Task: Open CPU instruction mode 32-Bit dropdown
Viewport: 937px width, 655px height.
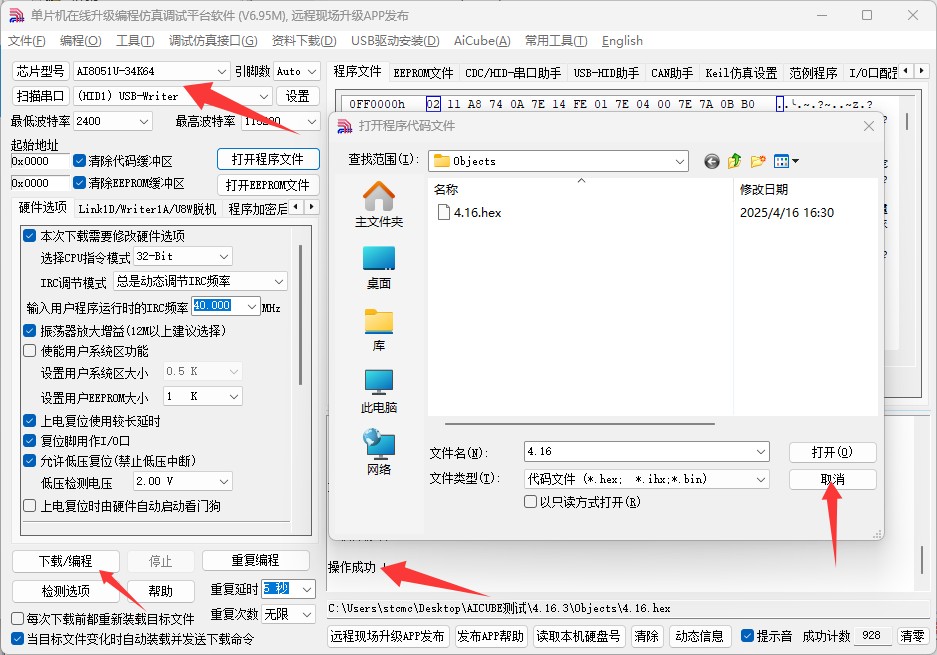Action: 183,256
